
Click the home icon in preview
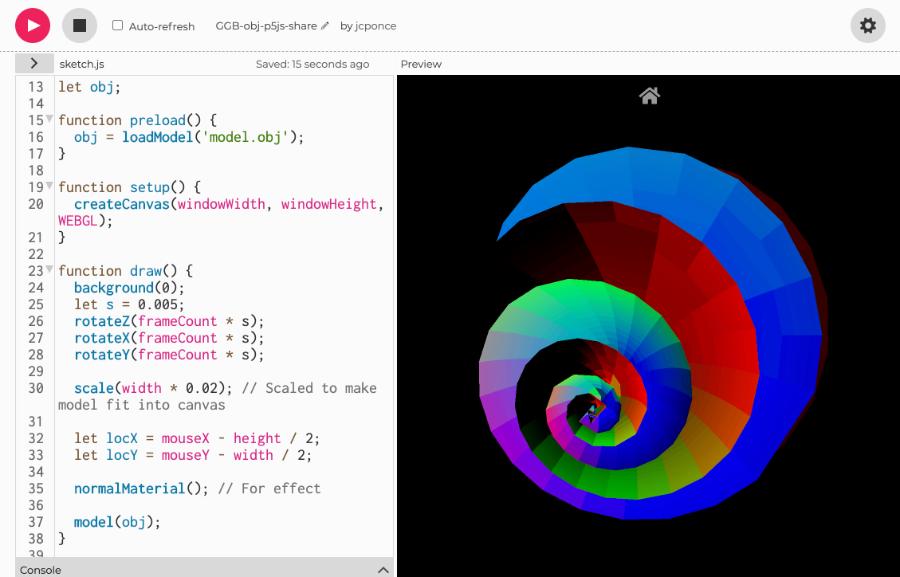(649, 96)
